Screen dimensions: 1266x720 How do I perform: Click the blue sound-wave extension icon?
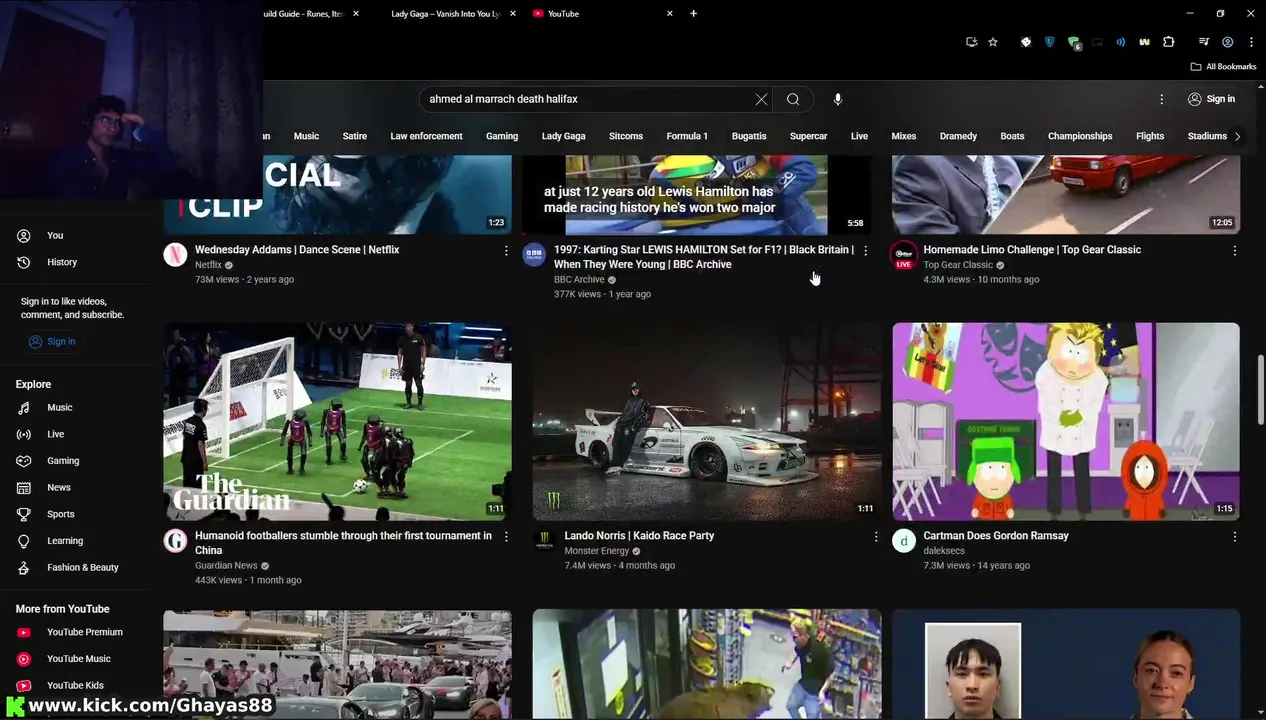[x=1121, y=42]
